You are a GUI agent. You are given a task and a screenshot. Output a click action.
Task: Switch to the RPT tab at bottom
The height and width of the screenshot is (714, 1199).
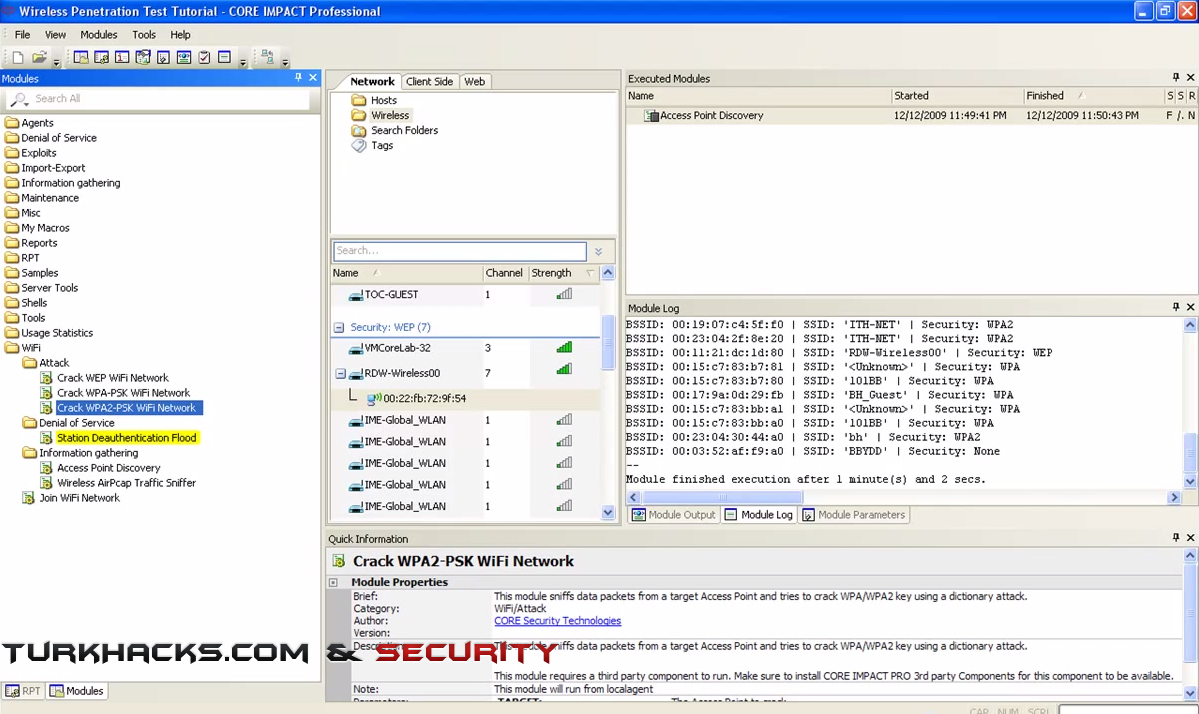tap(23, 690)
